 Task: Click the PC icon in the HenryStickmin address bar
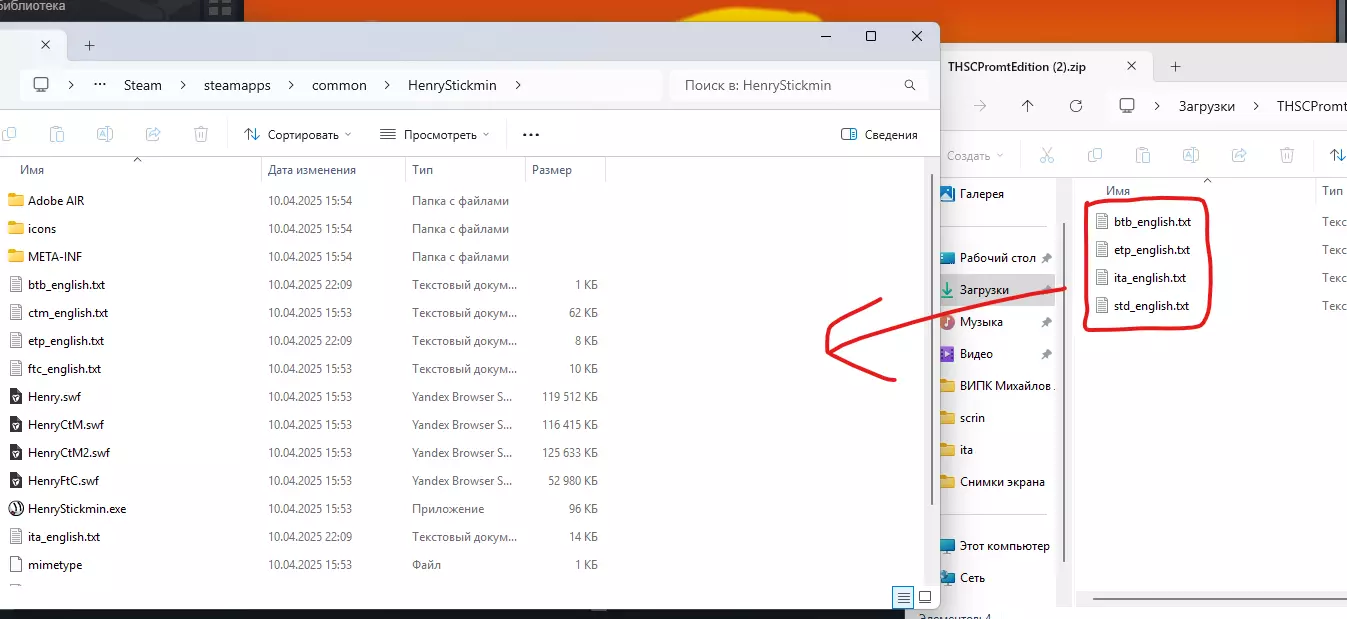41,85
